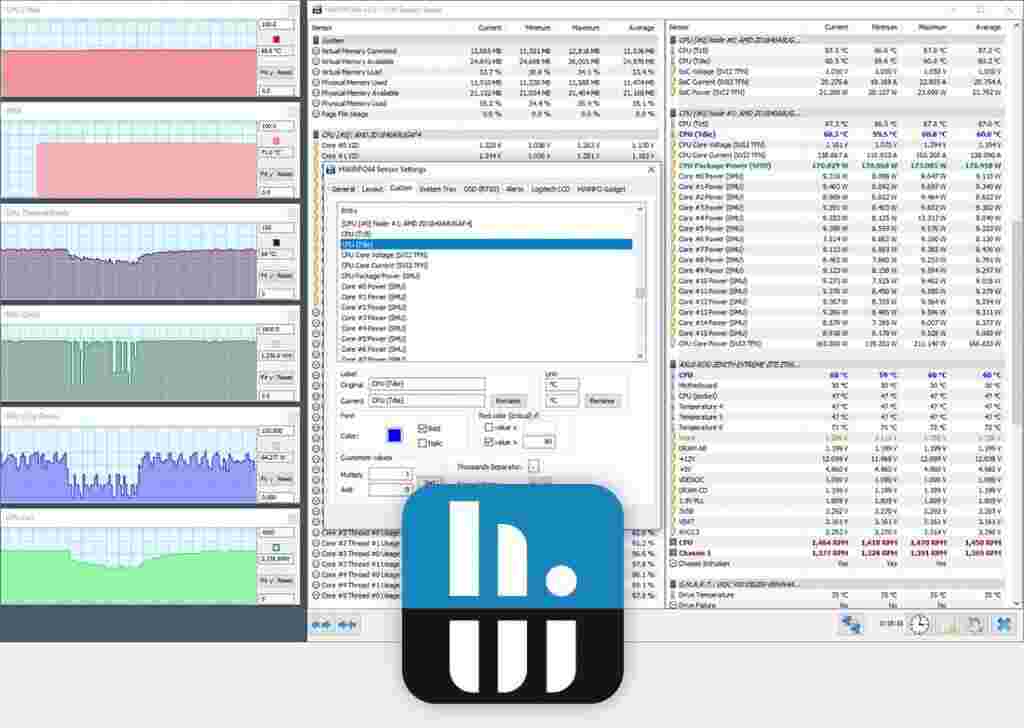The image size is (1024, 728).
Task: Toggle the 'value >' red-value threshold checkbox
Action: 487,441
